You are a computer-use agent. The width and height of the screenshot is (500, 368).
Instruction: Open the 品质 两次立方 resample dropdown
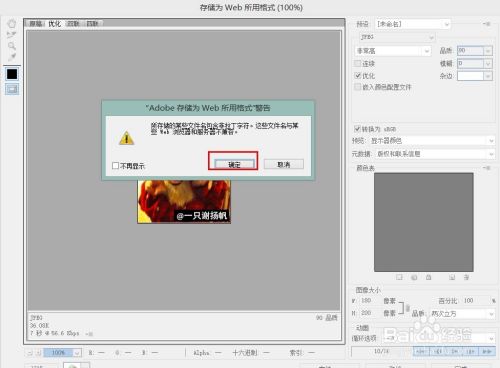click(x=462, y=314)
